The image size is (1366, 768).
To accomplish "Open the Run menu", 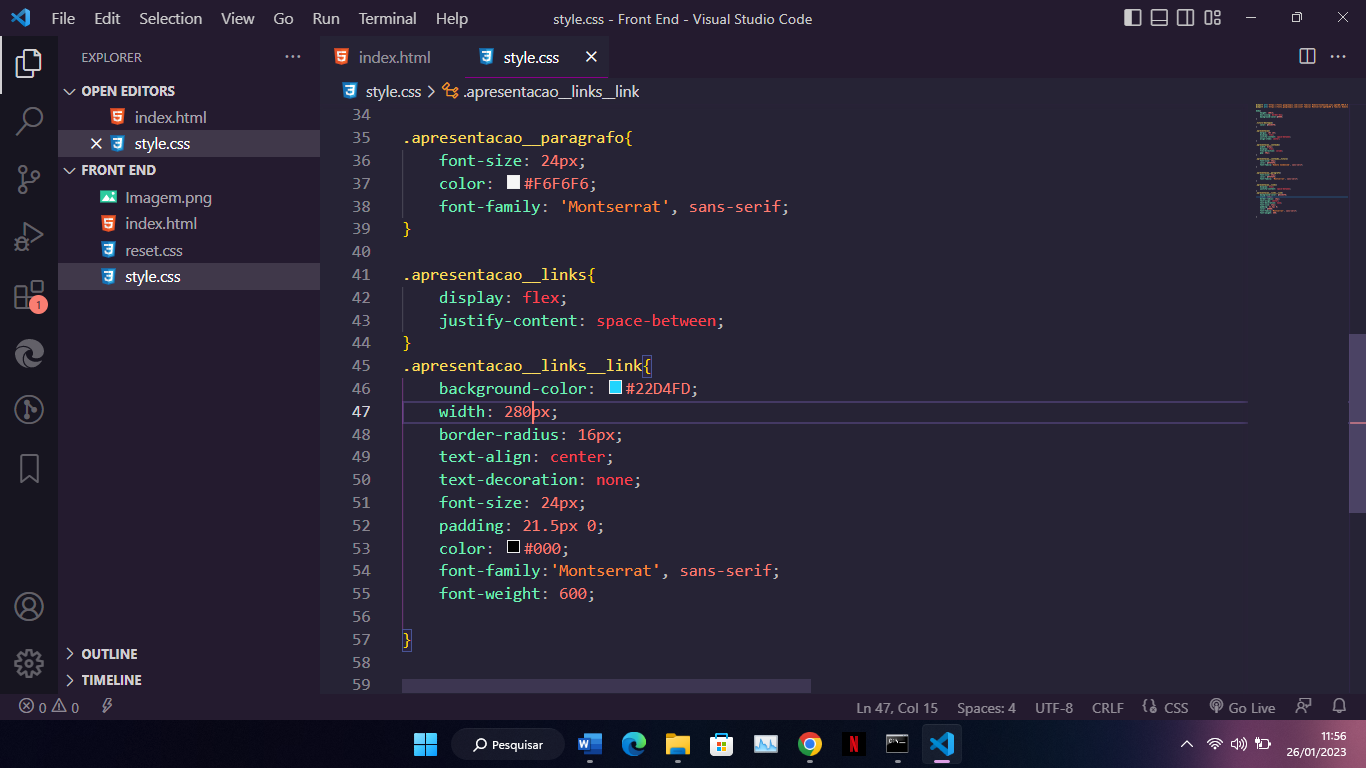I will pos(326,18).
